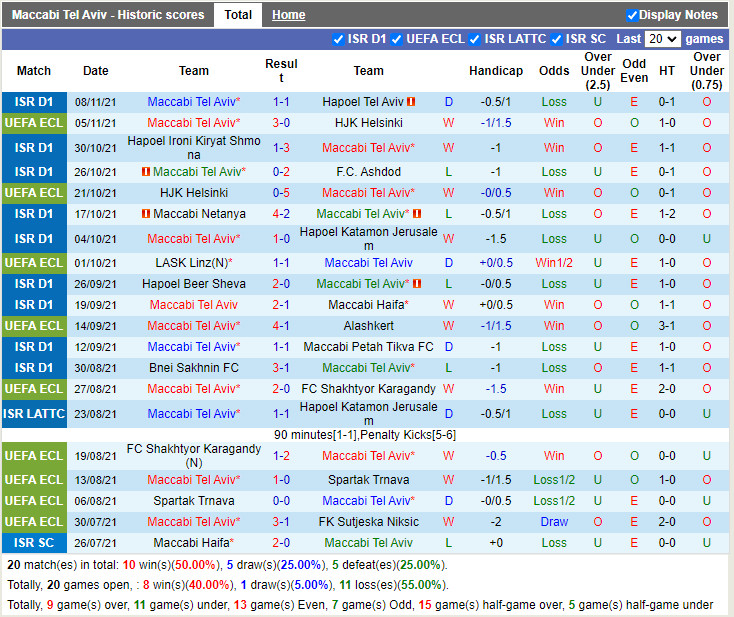Toggle the ISR SC filter checkbox

coord(556,39)
